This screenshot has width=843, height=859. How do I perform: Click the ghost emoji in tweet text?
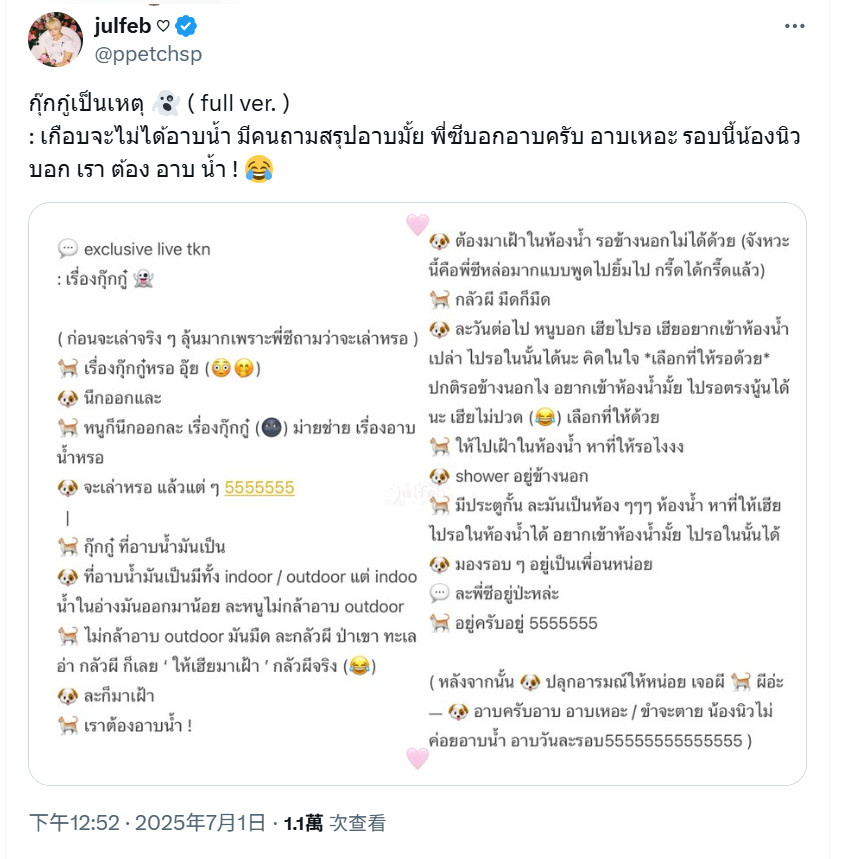165,104
